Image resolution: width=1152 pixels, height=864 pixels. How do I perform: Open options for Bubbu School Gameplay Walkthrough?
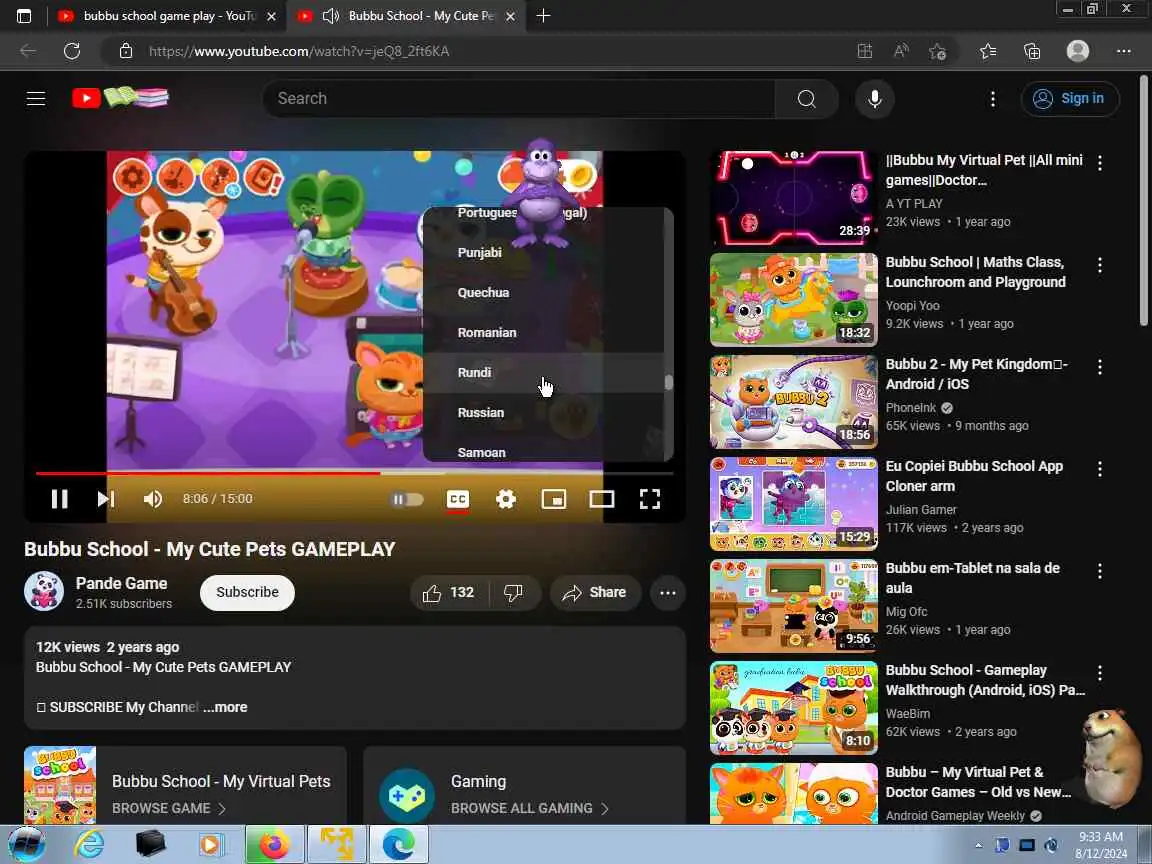click(x=1099, y=673)
